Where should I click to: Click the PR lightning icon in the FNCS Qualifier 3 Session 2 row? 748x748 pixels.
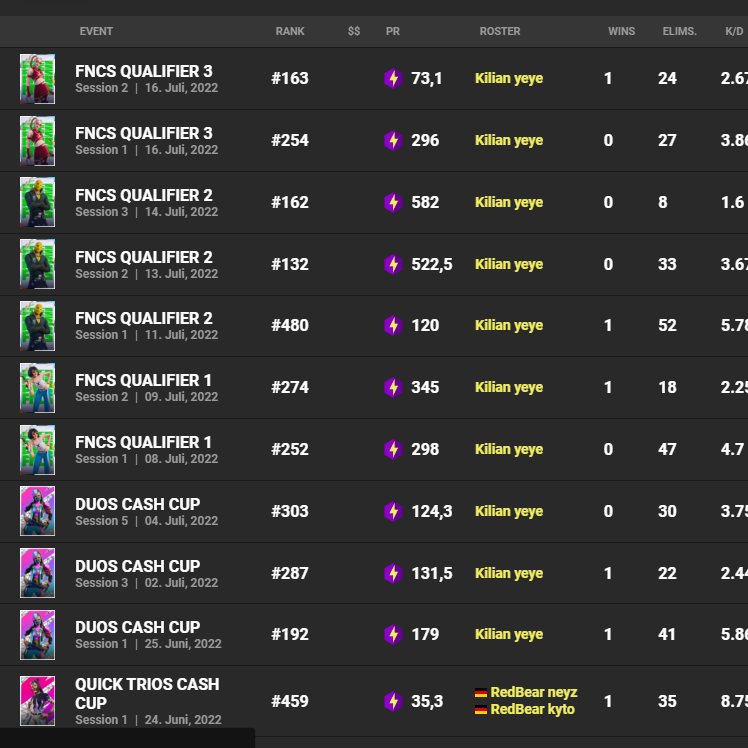click(393, 78)
